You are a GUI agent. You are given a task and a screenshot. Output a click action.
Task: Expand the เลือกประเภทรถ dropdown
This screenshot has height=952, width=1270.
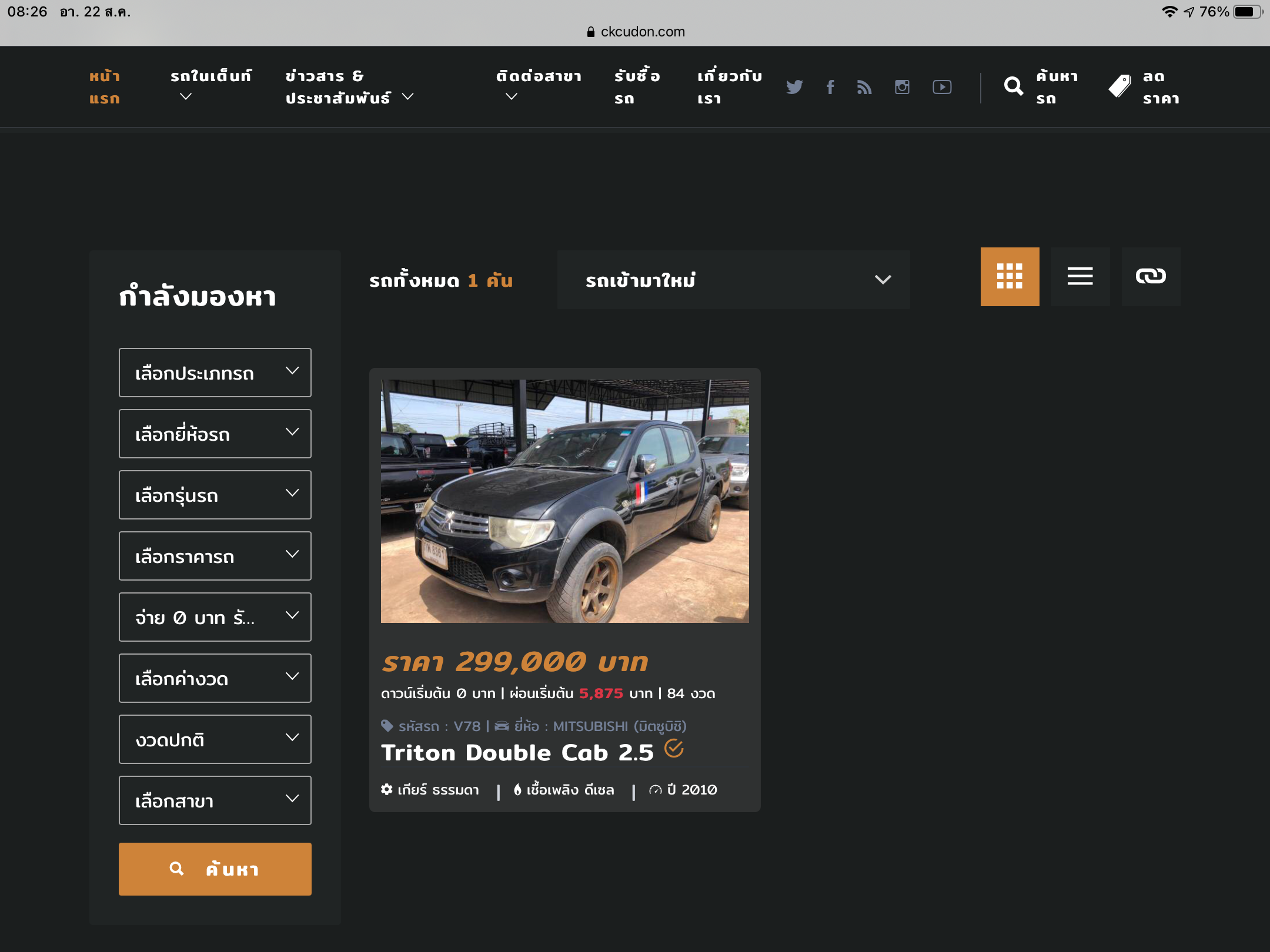[x=215, y=373]
